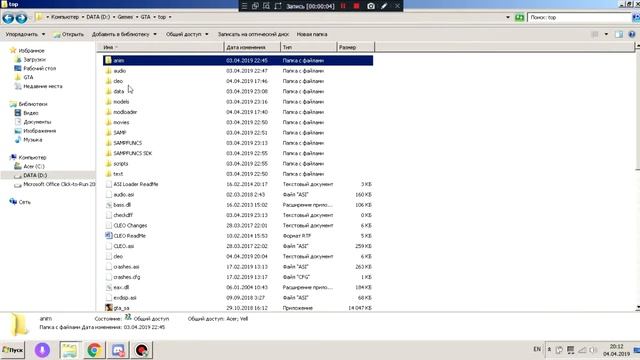The height and width of the screenshot is (360, 640).
Task: Change the view with view icon
Action: (x=595, y=34)
